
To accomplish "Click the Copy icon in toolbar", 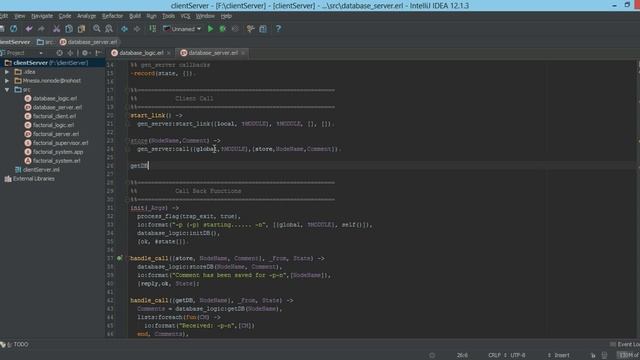I will pos(69,29).
